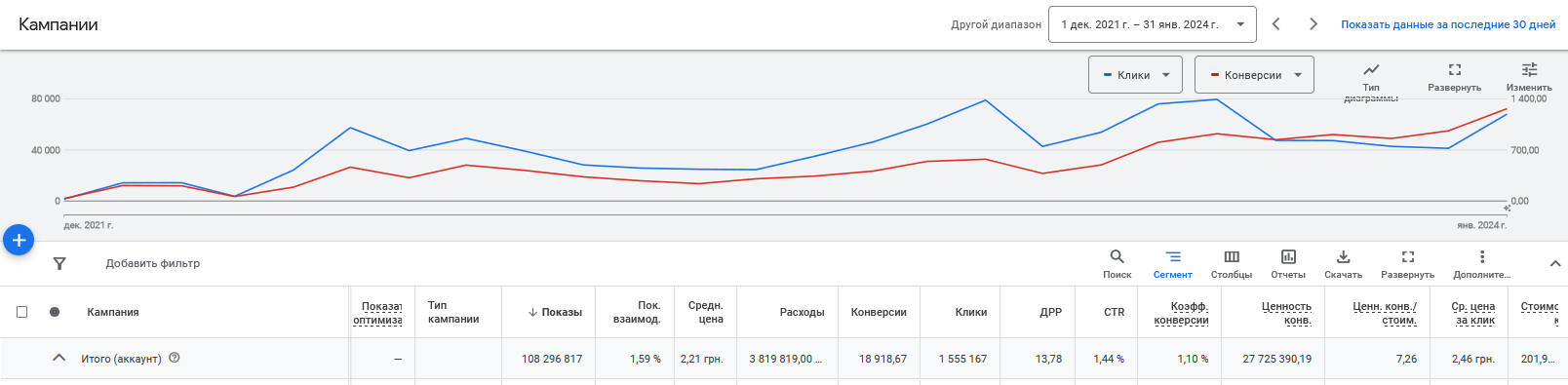
Task: Collapse the chart panel chevron
Action: (x=1555, y=263)
